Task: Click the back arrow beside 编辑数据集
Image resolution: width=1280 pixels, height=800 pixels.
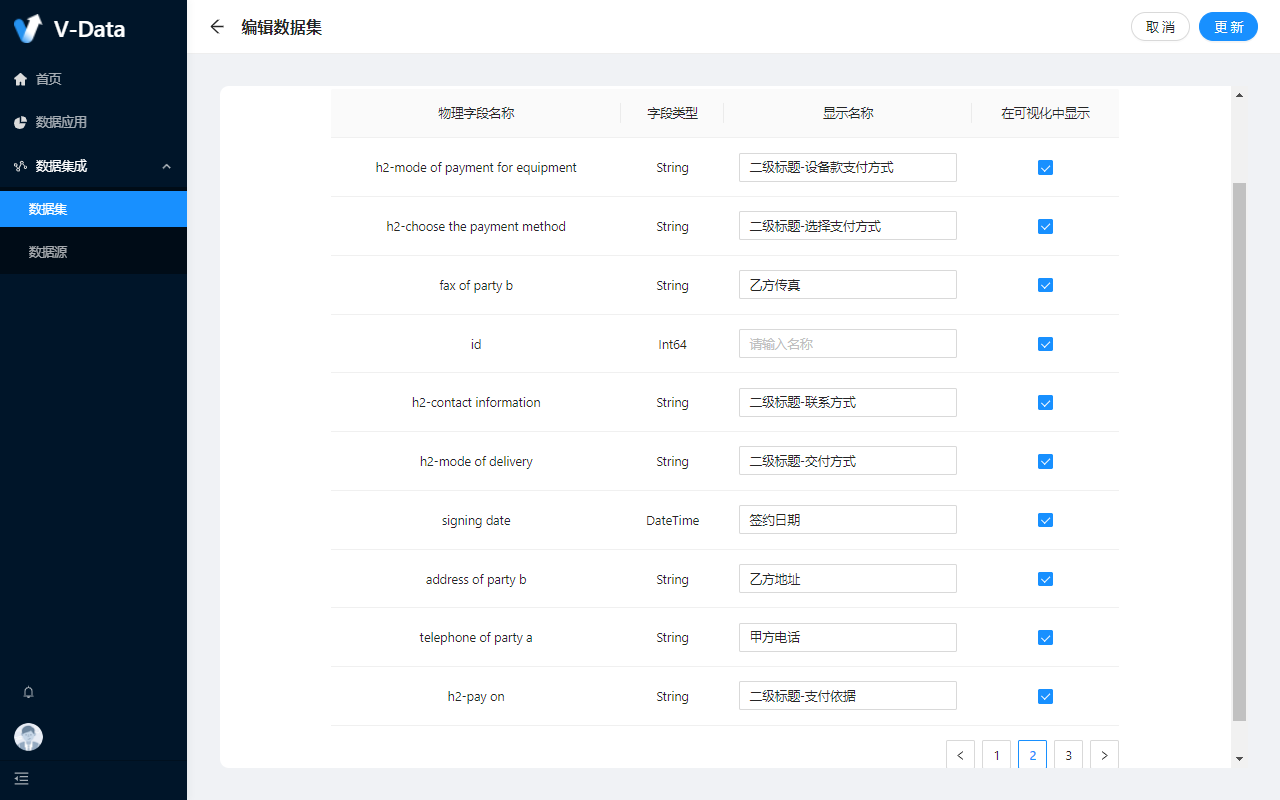Action: coord(217,27)
